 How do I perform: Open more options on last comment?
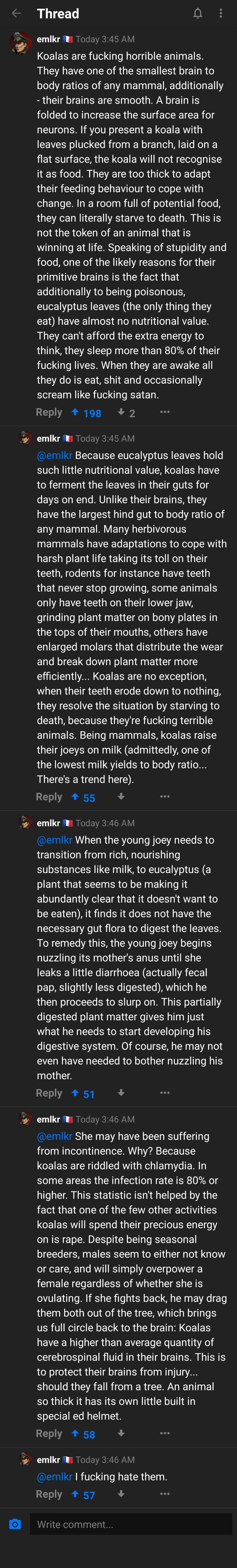point(165,1494)
